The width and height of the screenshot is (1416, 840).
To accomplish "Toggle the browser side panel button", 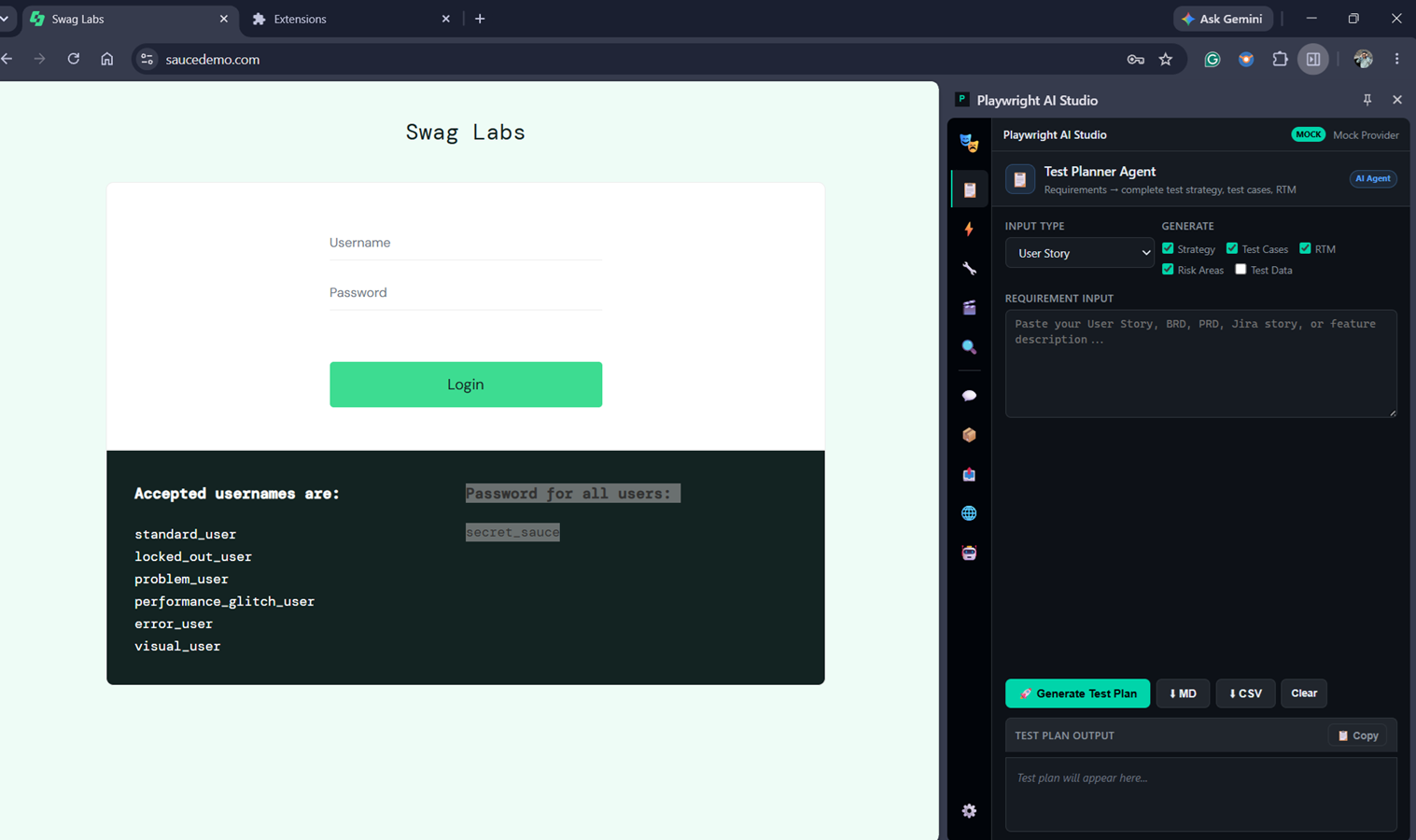I will pyautogui.click(x=1313, y=60).
